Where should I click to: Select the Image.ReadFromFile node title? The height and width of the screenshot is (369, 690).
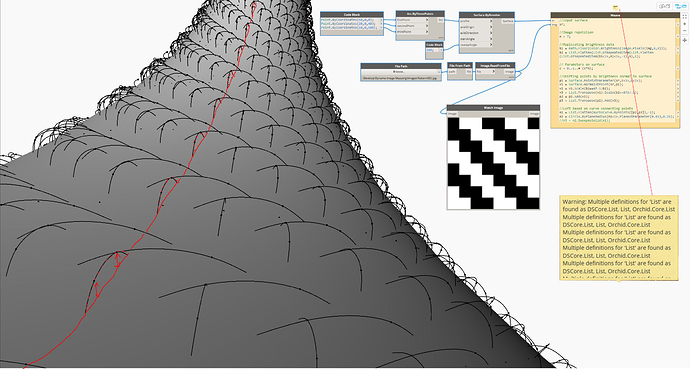pos(495,65)
